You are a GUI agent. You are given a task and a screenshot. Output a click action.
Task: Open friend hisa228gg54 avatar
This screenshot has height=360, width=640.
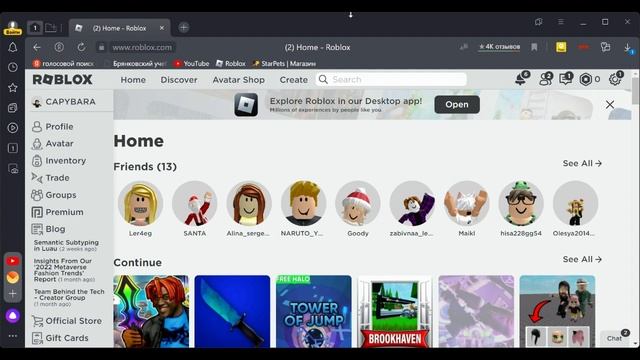point(521,203)
